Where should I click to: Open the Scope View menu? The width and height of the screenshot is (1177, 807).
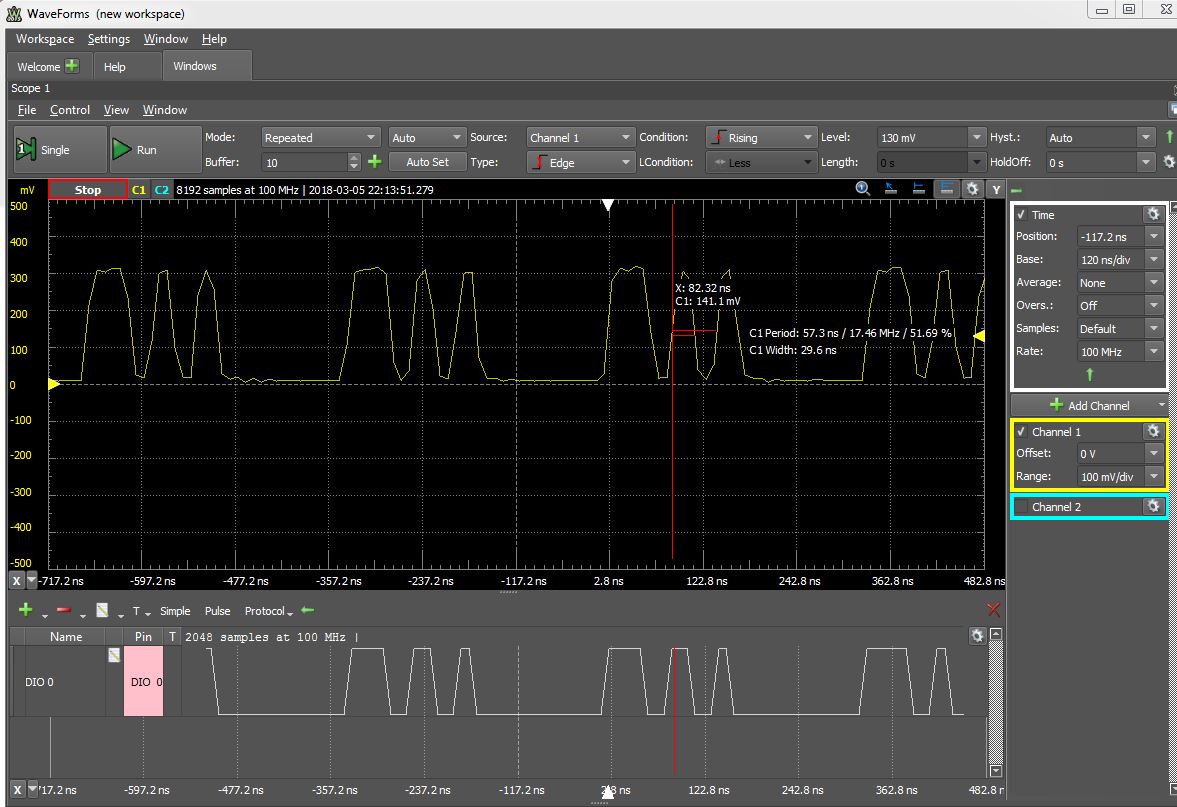tap(116, 110)
